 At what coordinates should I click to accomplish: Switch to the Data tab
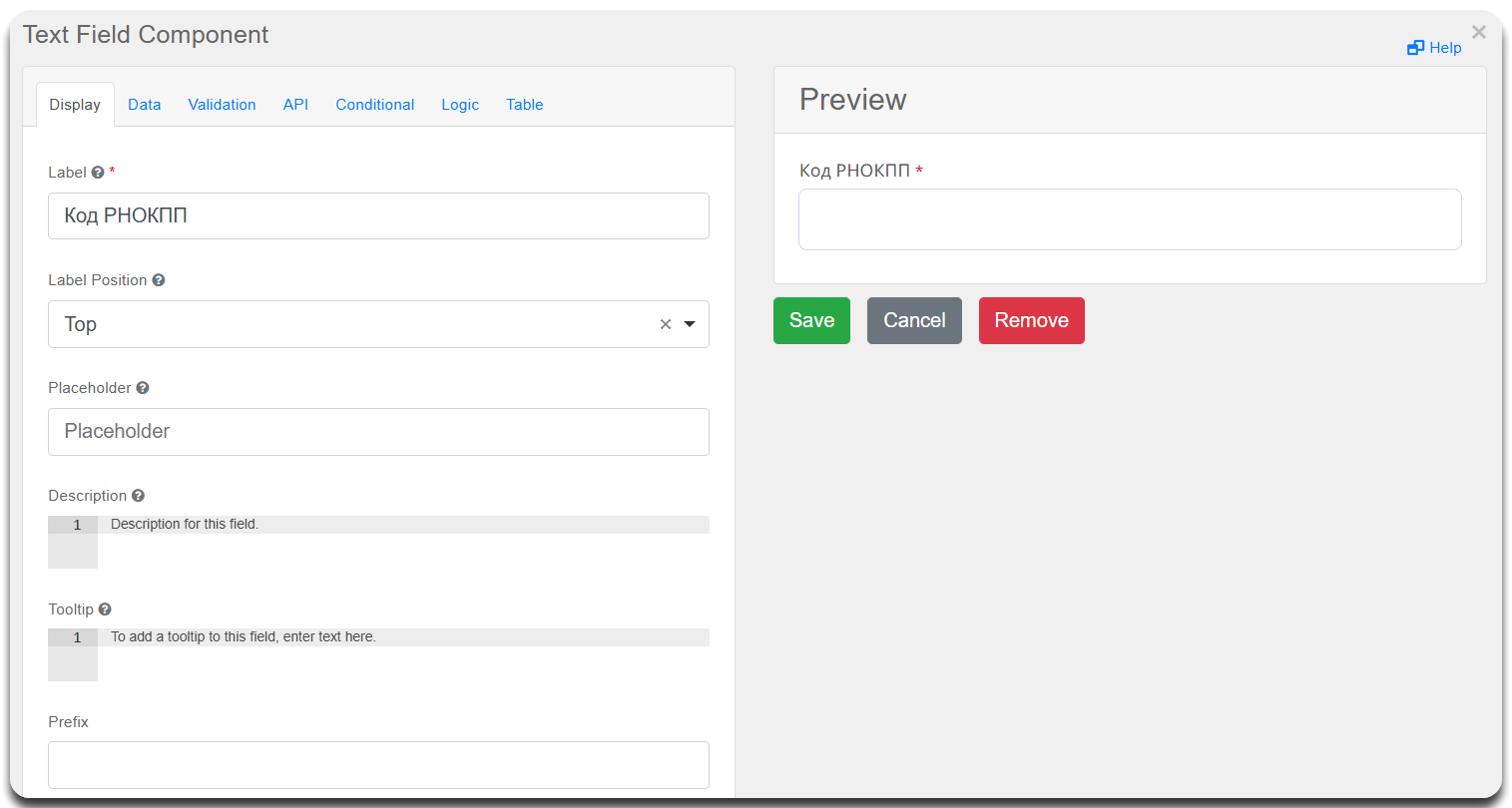click(x=144, y=105)
